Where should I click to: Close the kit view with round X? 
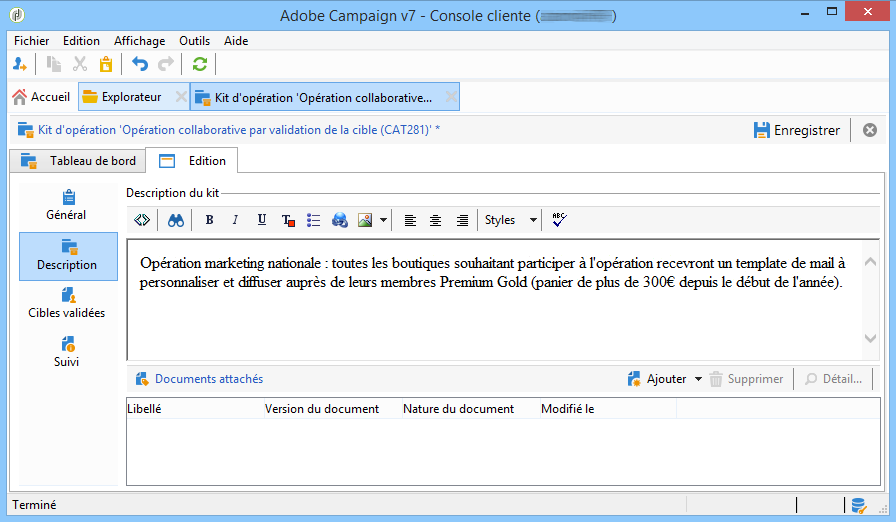(870, 130)
